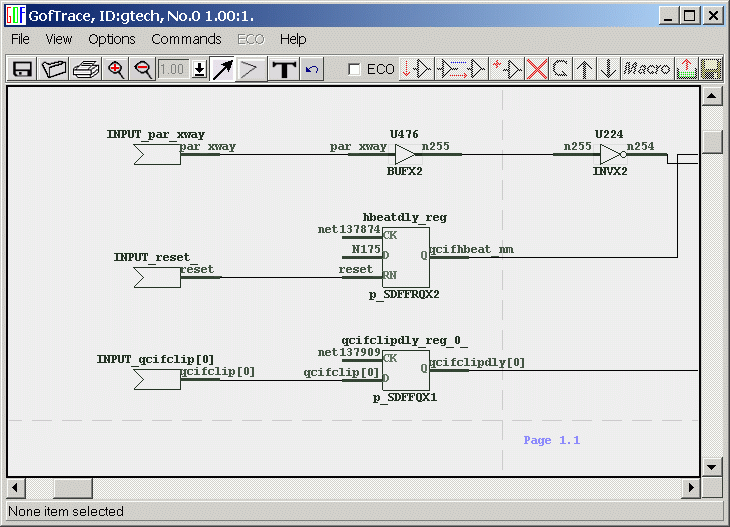The image size is (730, 527).
Task: Click the vertical scrollbar down arrow
Action: (x=712, y=467)
